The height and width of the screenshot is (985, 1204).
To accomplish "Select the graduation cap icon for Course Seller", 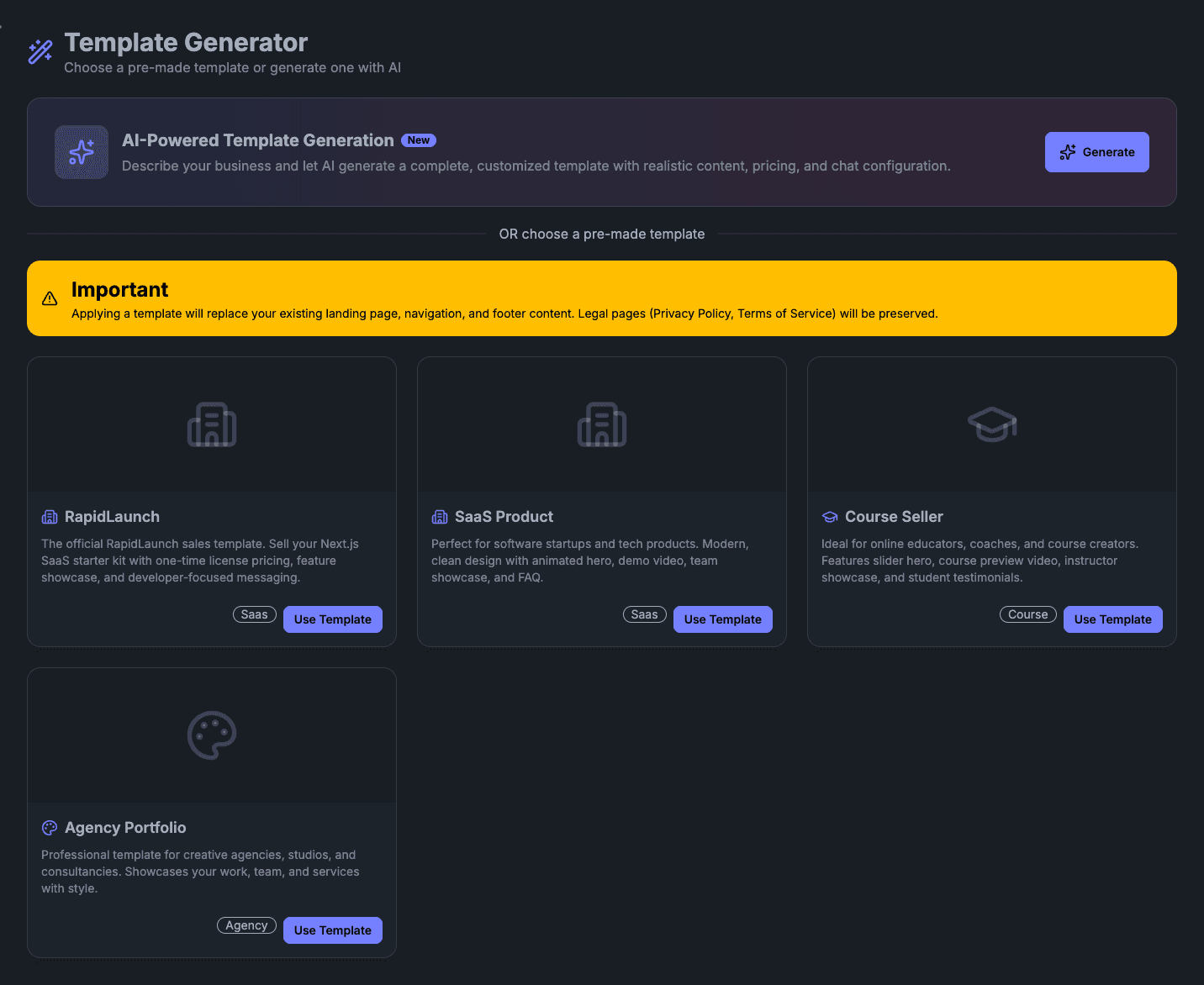I will tap(991, 424).
